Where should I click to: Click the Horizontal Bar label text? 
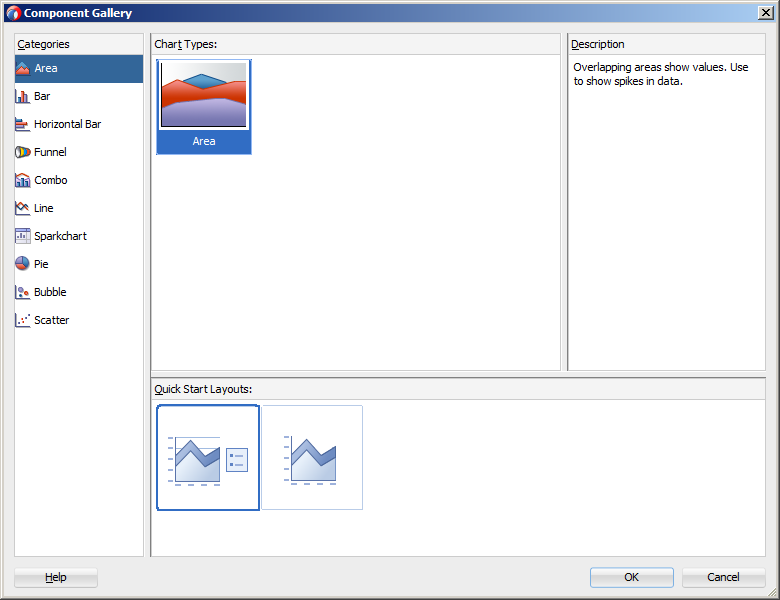click(68, 124)
